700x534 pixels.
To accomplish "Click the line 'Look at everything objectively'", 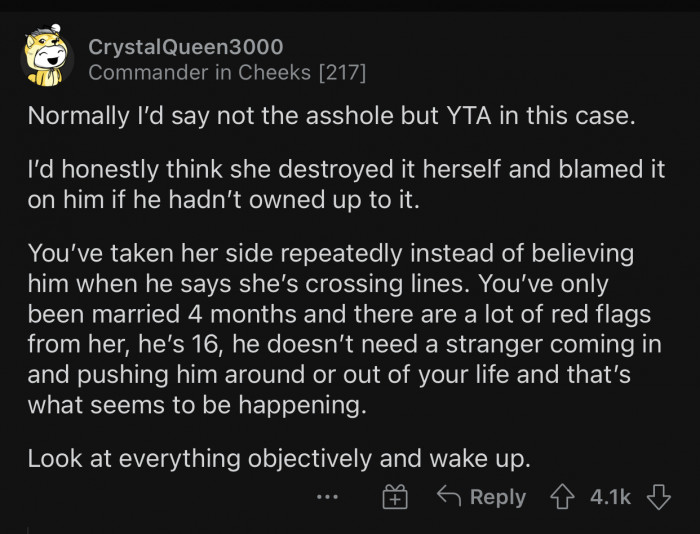I will pos(277,459).
